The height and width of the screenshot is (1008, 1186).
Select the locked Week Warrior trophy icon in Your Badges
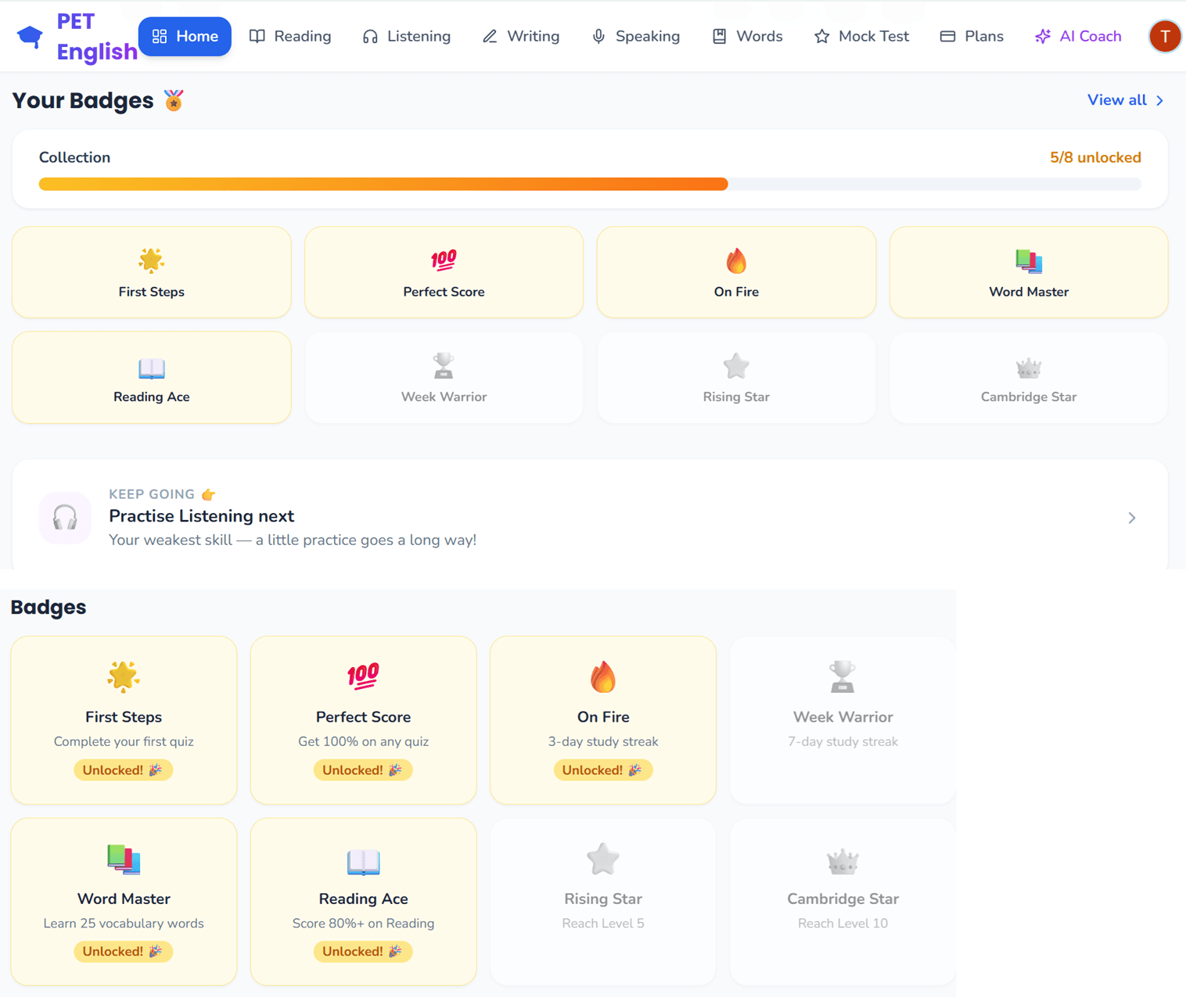[444, 366]
